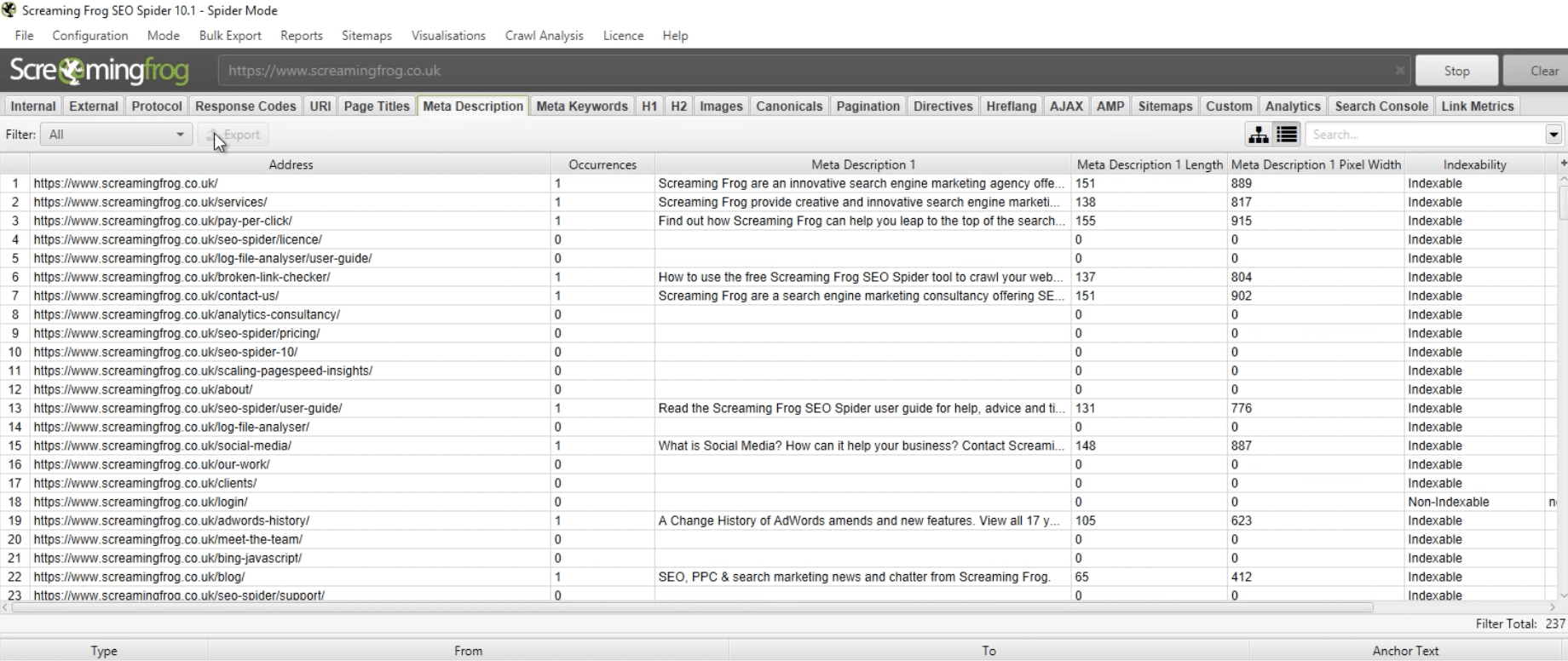Open the search options dropdown arrow
This screenshot has height=661, width=1568.
click(x=1554, y=135)
